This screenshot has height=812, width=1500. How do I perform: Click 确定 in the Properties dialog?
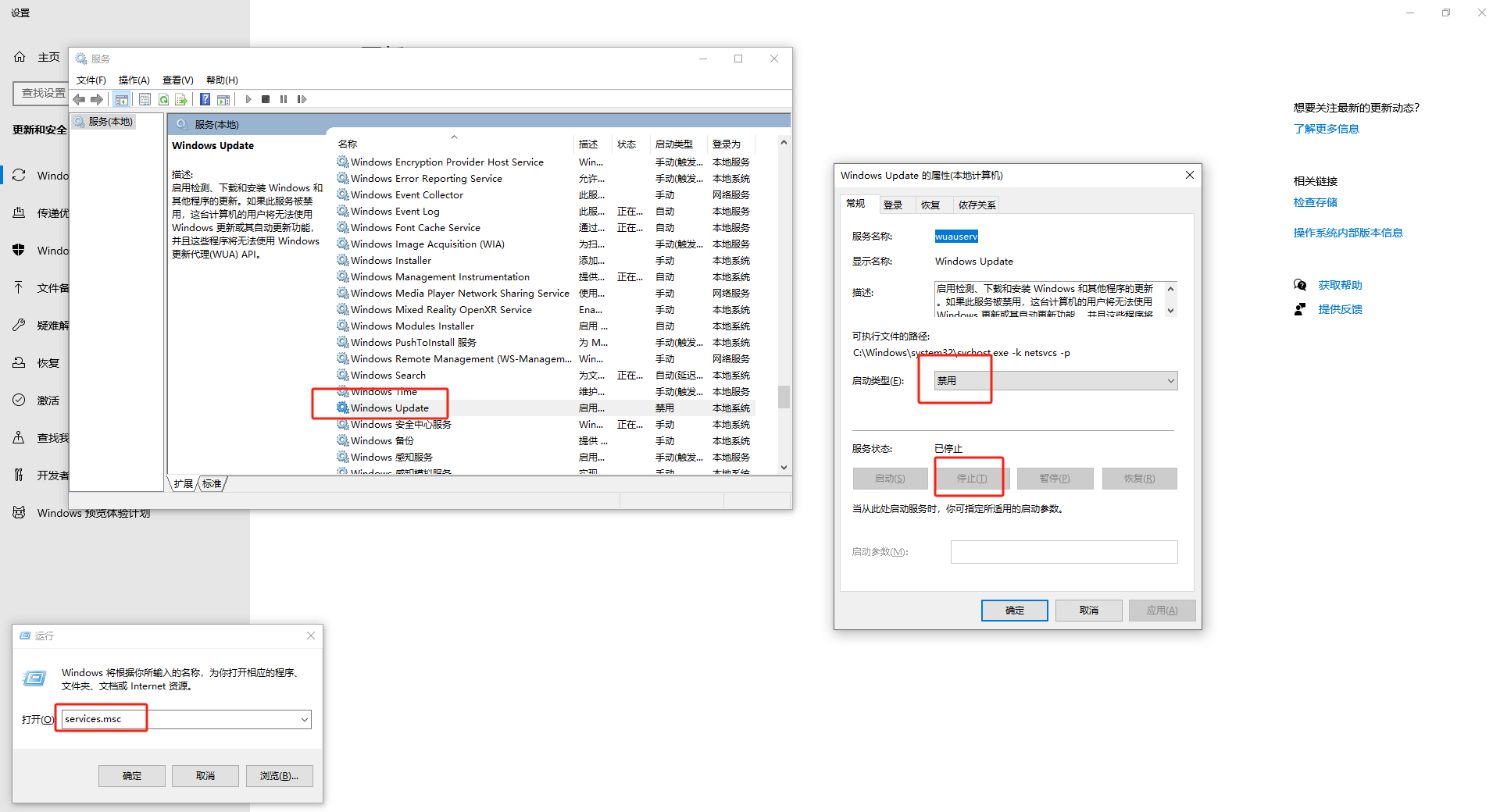click(x=1015, y=611)
